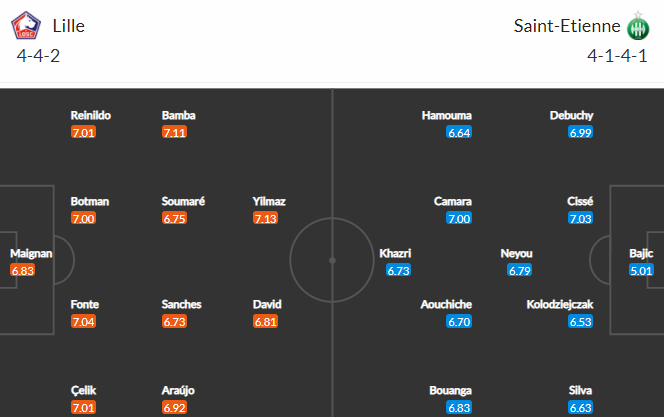The width and height of the screenshot is (664, 417).
Task: Open the Saint-Etienne team name link
Action: coord(567,26)
